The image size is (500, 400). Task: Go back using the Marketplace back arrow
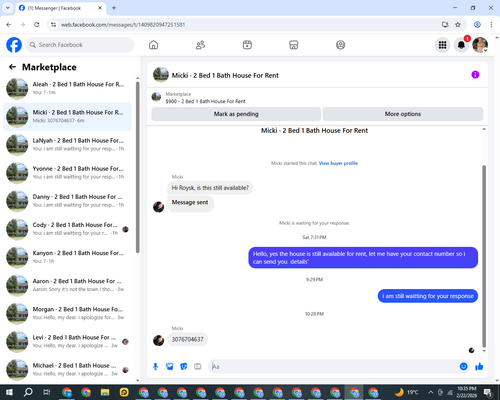(12, 67)
